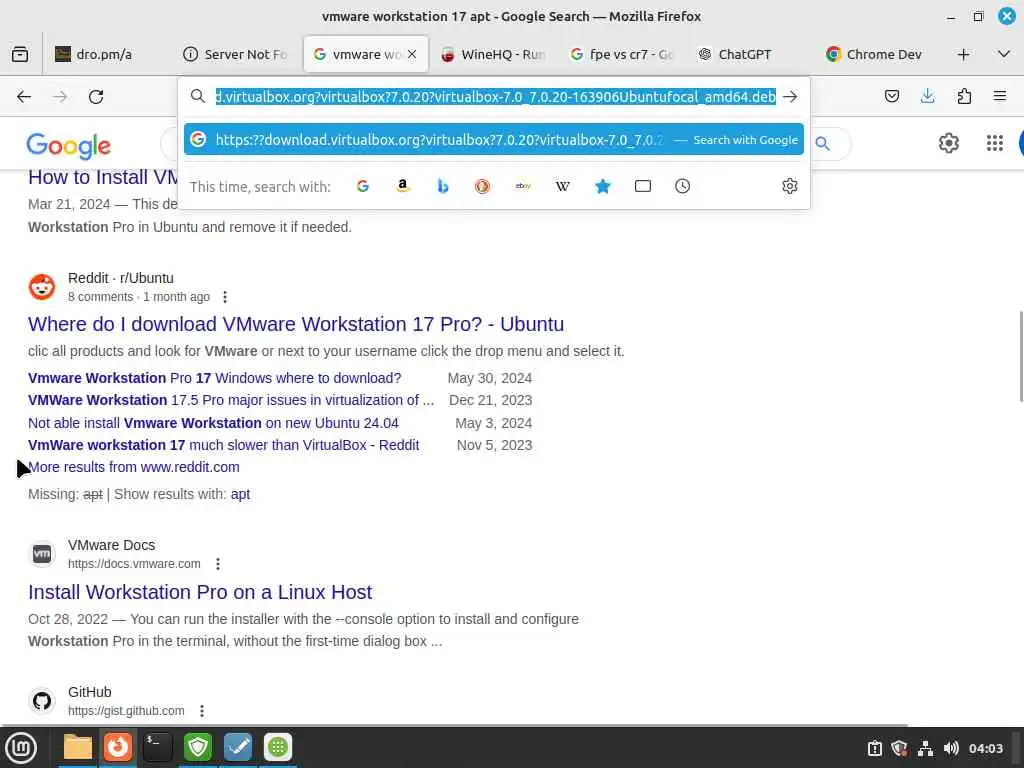The width and height of the screenshot is (1024, 768).
Task: Open network connections tray icon
Action: tap(925, 748)
